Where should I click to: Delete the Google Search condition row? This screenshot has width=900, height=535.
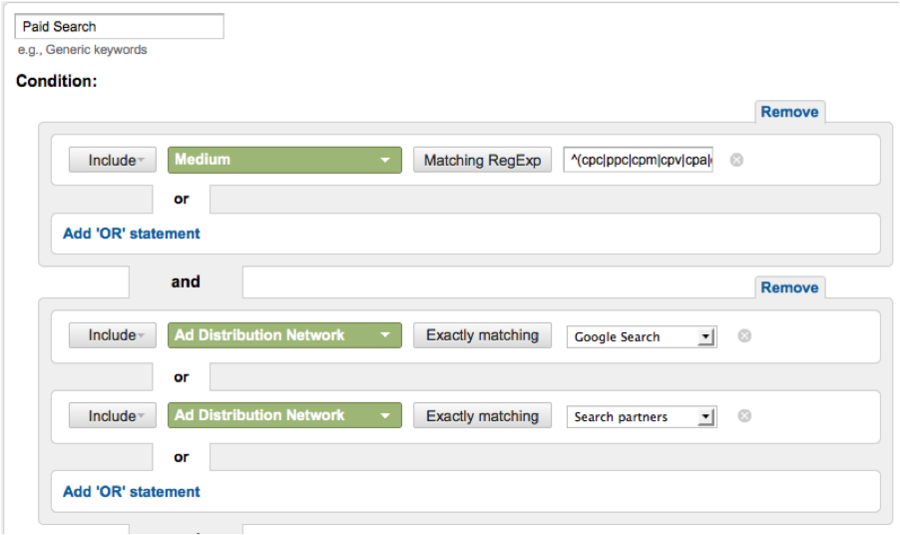744,336
